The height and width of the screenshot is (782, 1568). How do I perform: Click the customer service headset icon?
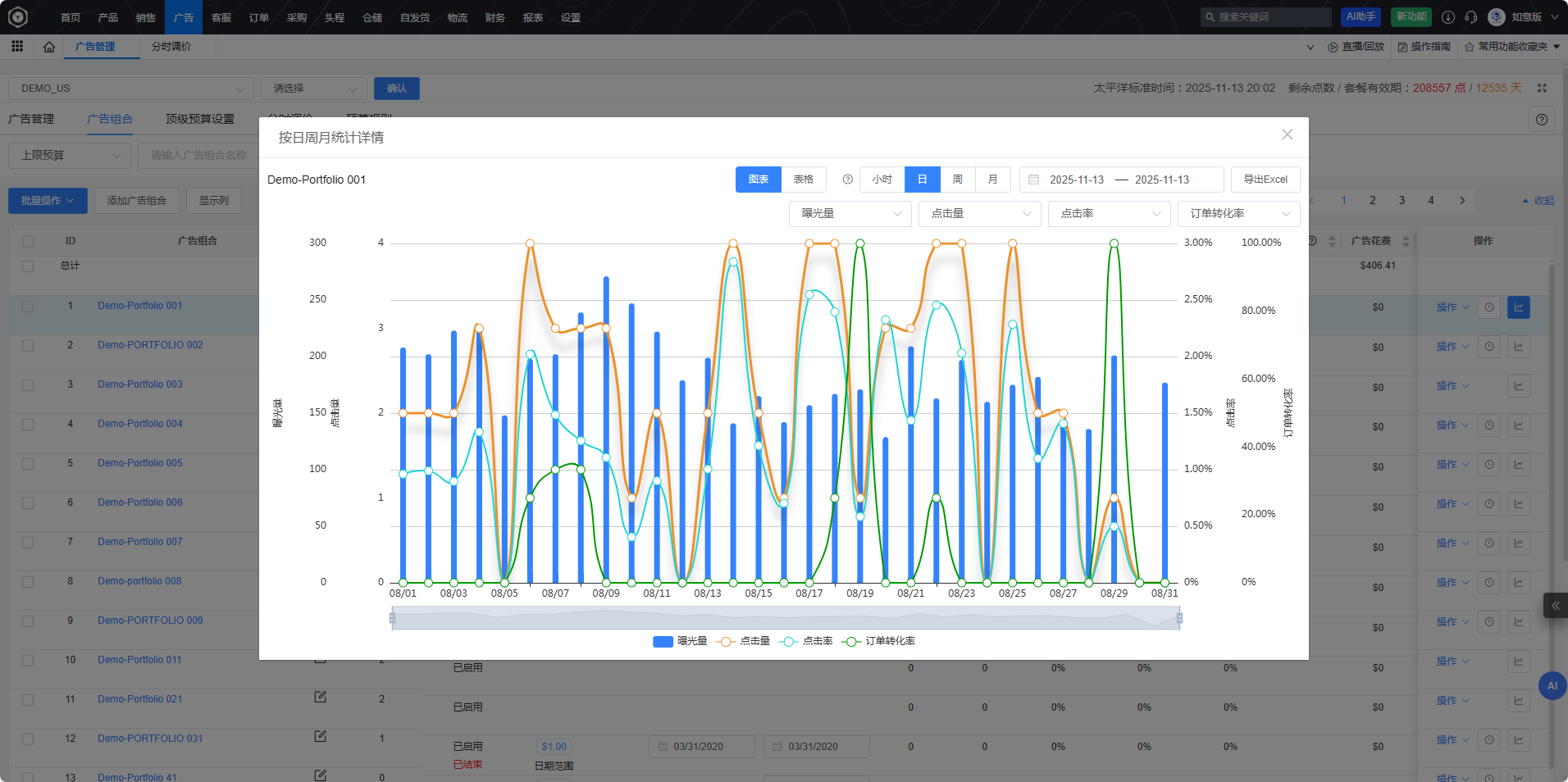tap(1470, 17)
